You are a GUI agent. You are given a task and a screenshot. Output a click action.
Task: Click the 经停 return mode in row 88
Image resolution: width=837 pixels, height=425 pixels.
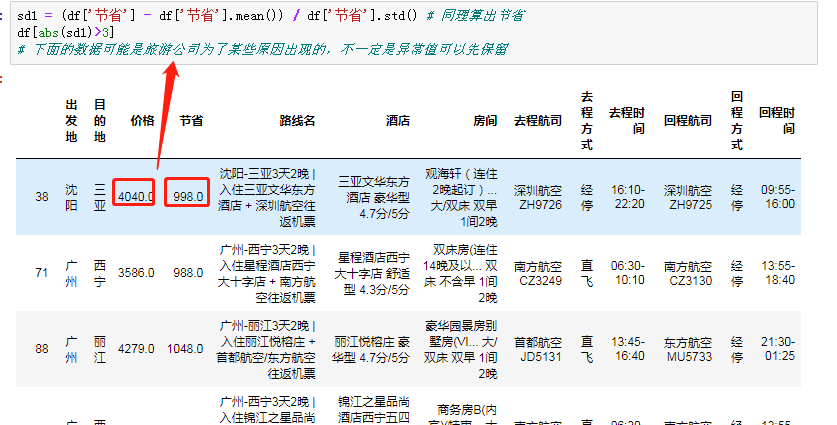tap(737, 349)
